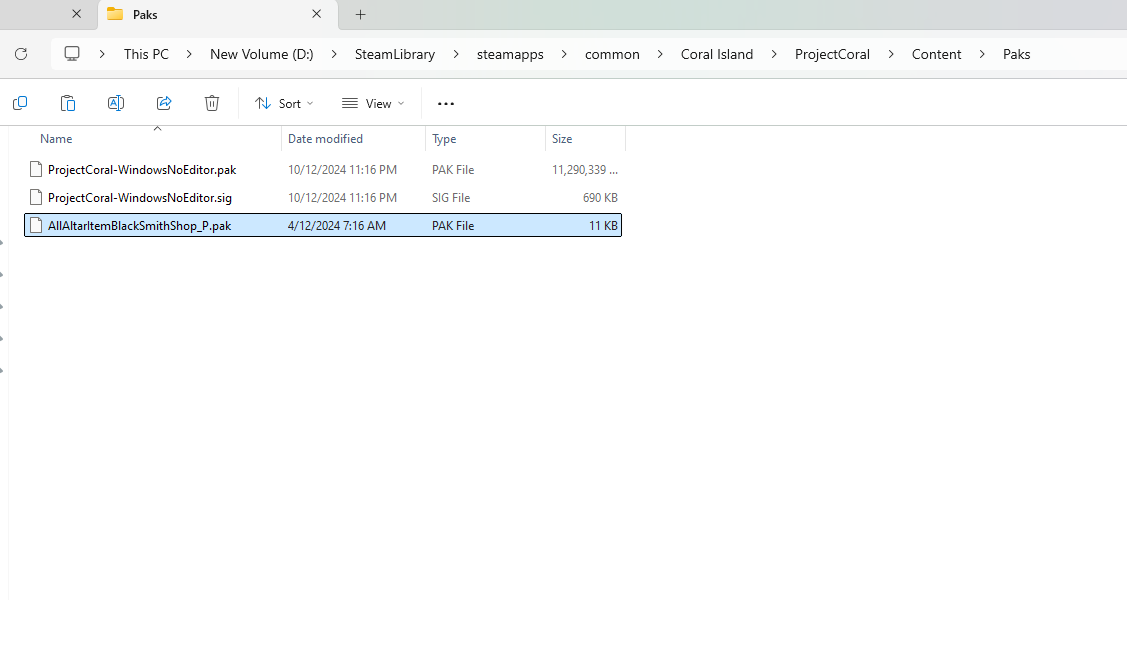This screenshot has width=1129, height=656.
Task: Navigate to This PC breadcrumb
Action: (x=146, y=55)
